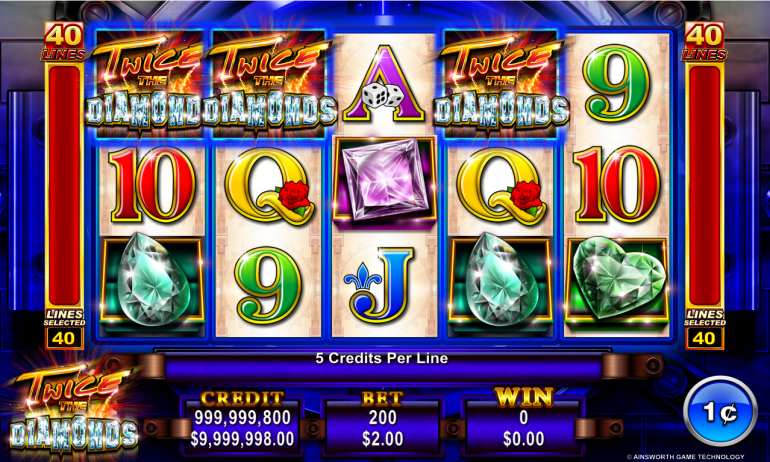The width and height of the screenshot is (770, 462).
Task: Click the green 9 on second reel
Action: (268, 284)
